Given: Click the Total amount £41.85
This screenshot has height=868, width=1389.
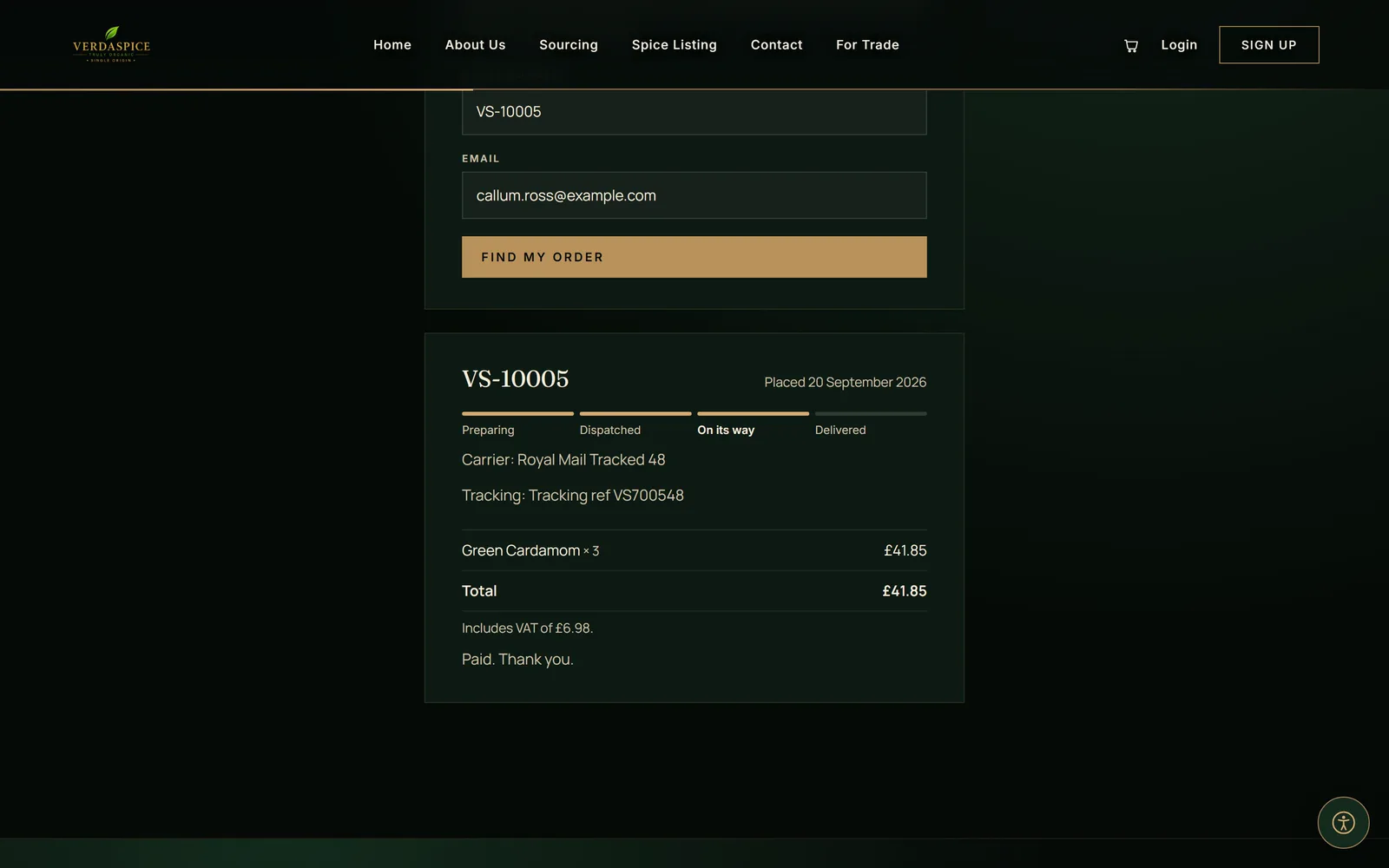Looking at the screenshot, I should (905, 591).
